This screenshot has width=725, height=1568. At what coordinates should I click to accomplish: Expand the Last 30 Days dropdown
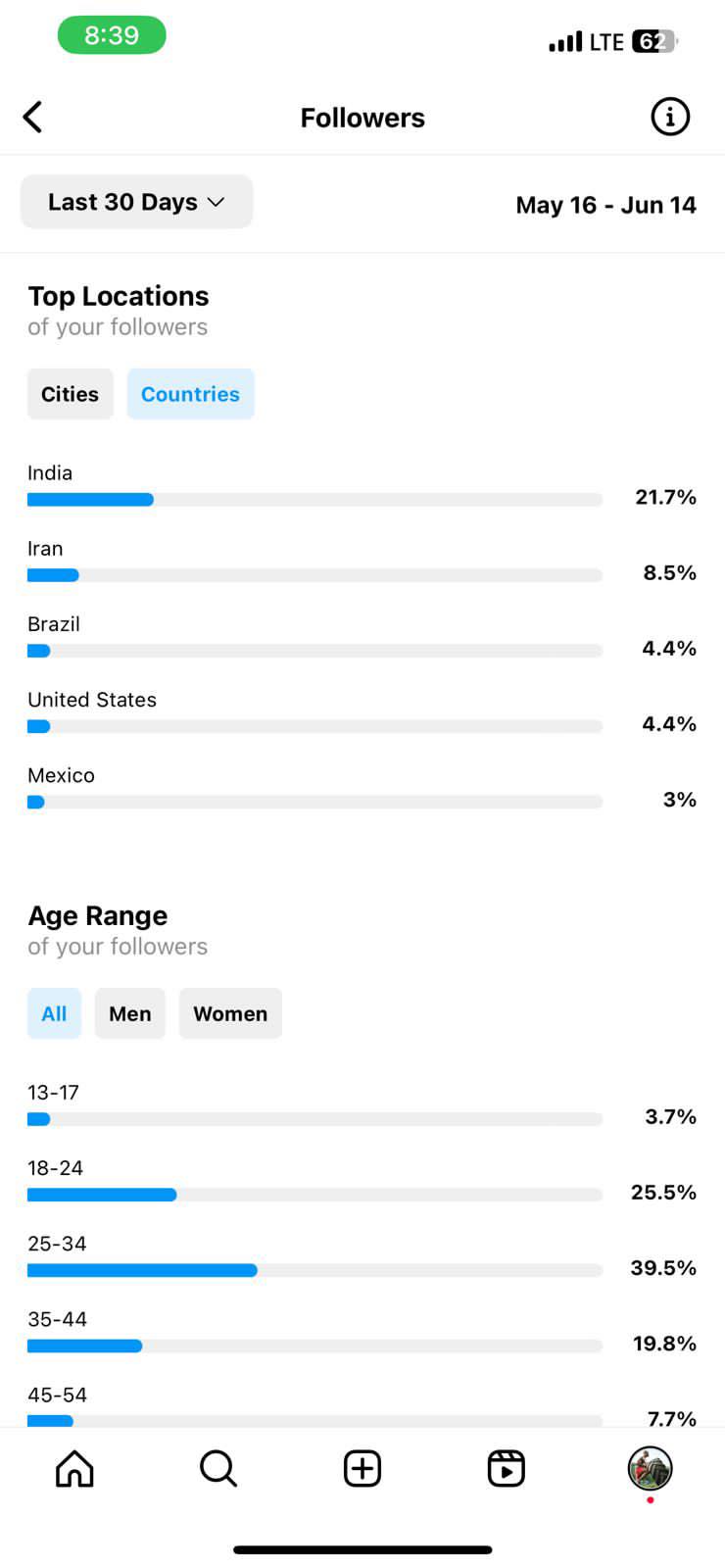pyautogui.click(x=136, y=202)
